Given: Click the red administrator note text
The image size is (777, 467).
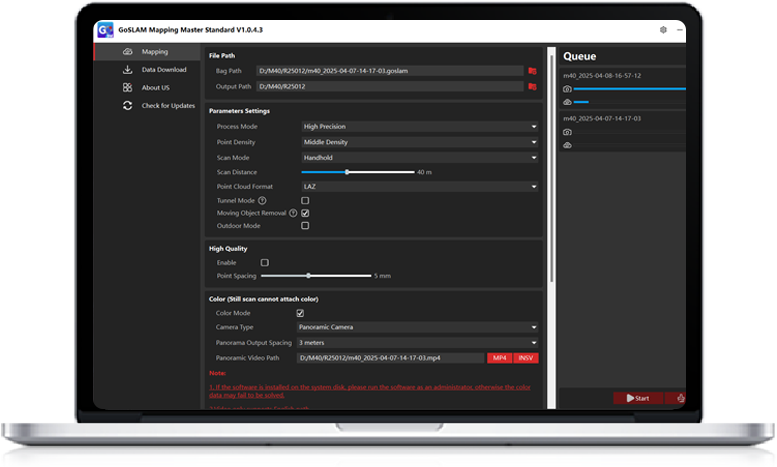Looking at the screenshot, I should click(370, 391).
